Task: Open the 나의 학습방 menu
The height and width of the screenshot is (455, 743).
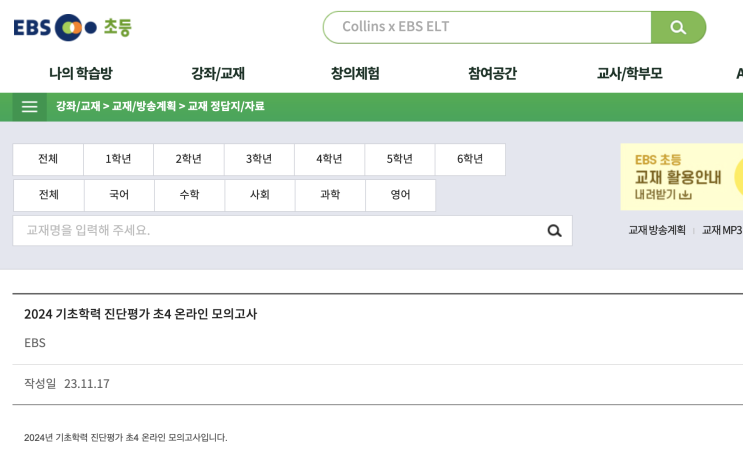Action: click(x=81, y=73)
